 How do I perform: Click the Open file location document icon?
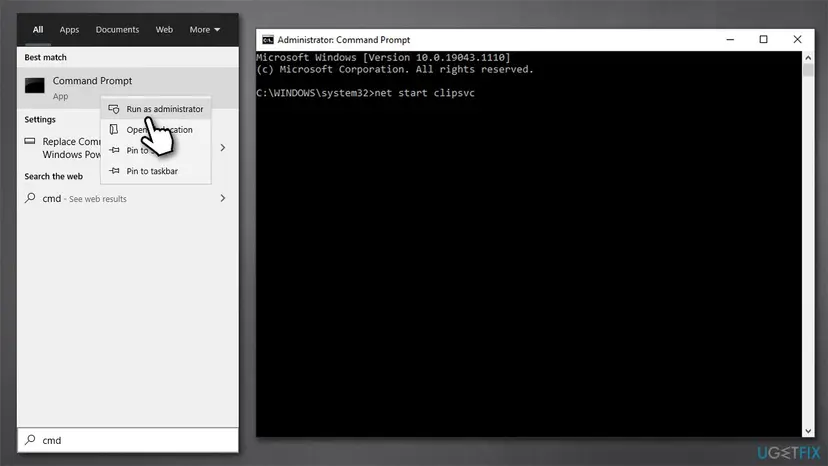(x=114, y=129)
